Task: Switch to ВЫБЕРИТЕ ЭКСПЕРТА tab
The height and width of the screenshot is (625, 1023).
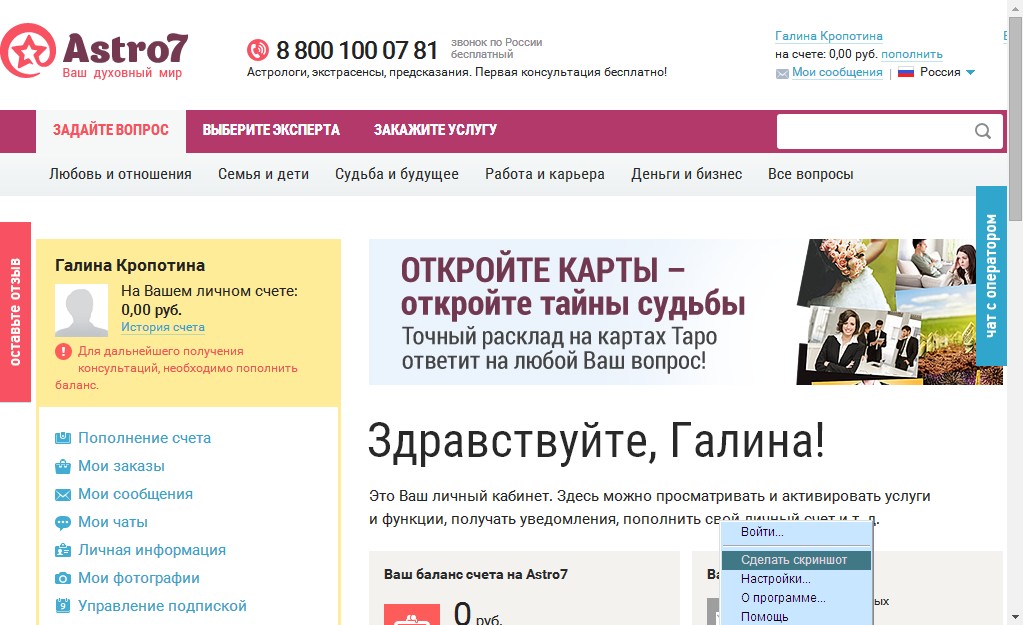Action: tap(271, 130)
